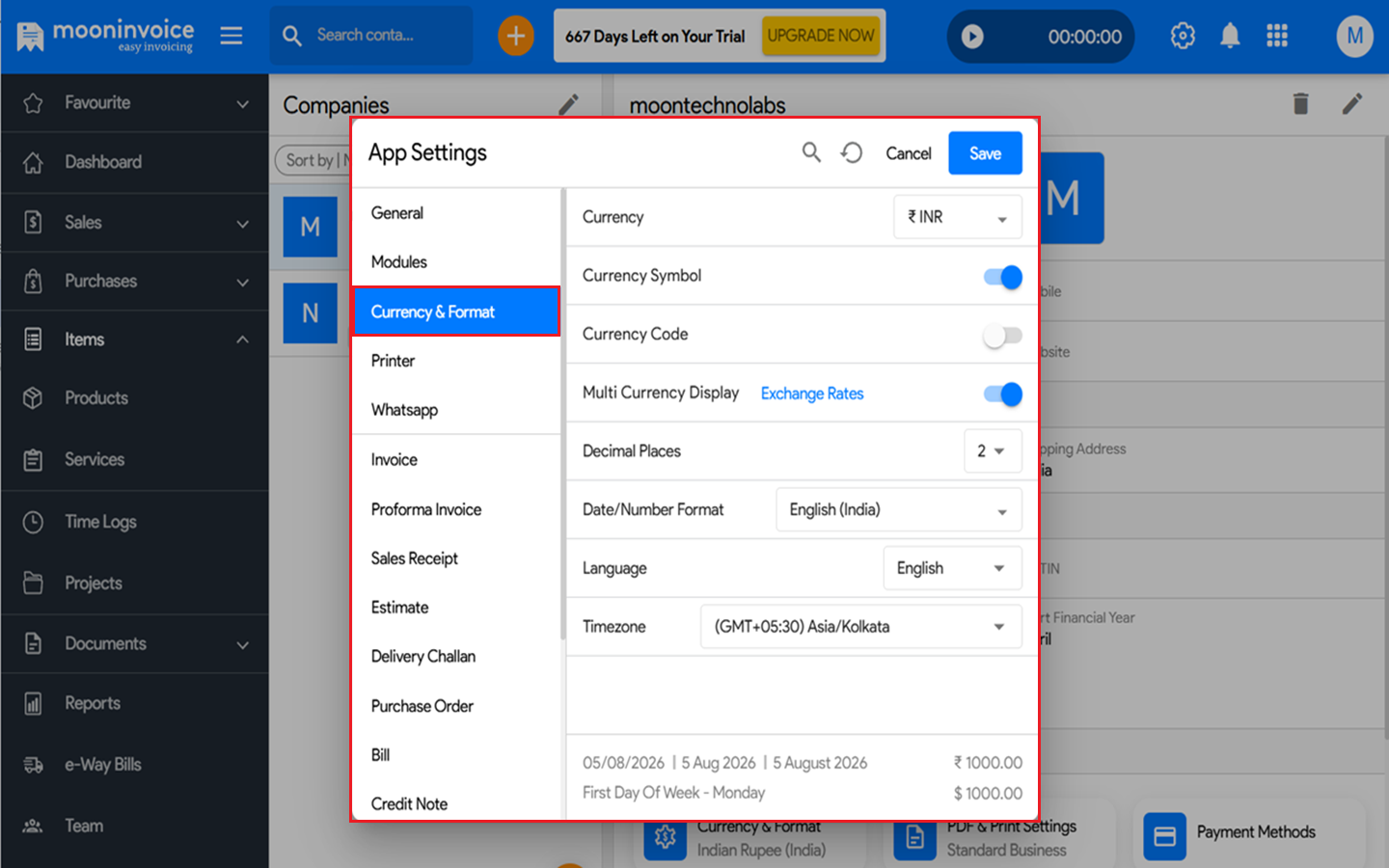Select the General settings tab
Image resolution: width=1389 pixels, height=868 pixels.
pos(456,213)
